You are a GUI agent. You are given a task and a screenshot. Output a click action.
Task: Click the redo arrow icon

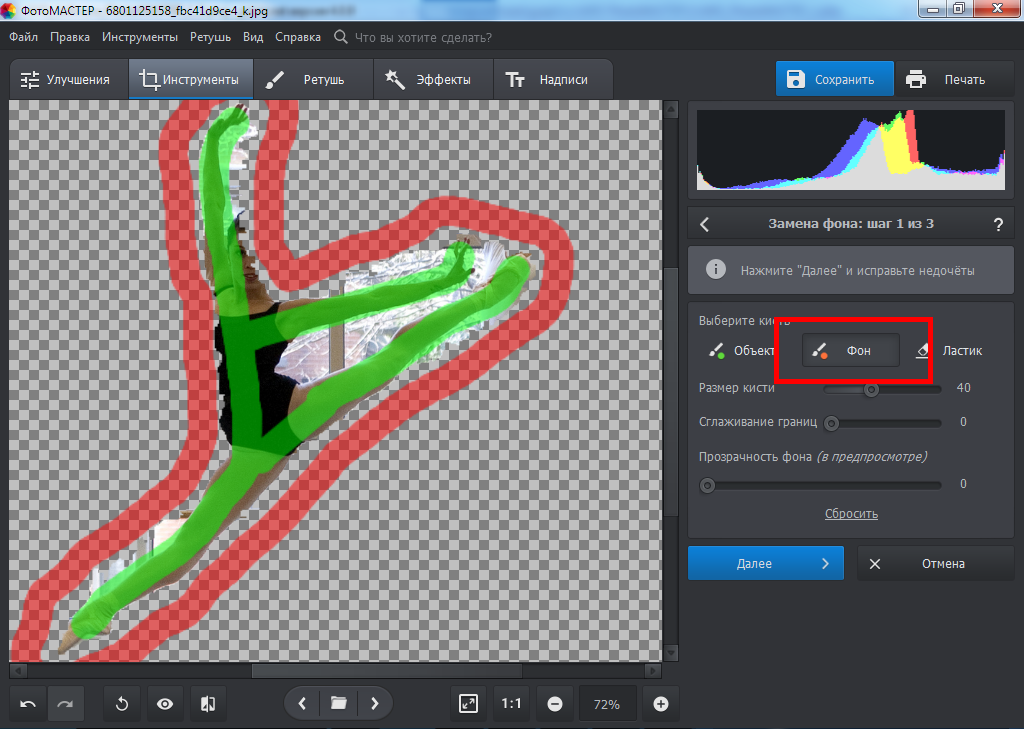(65, 704)
